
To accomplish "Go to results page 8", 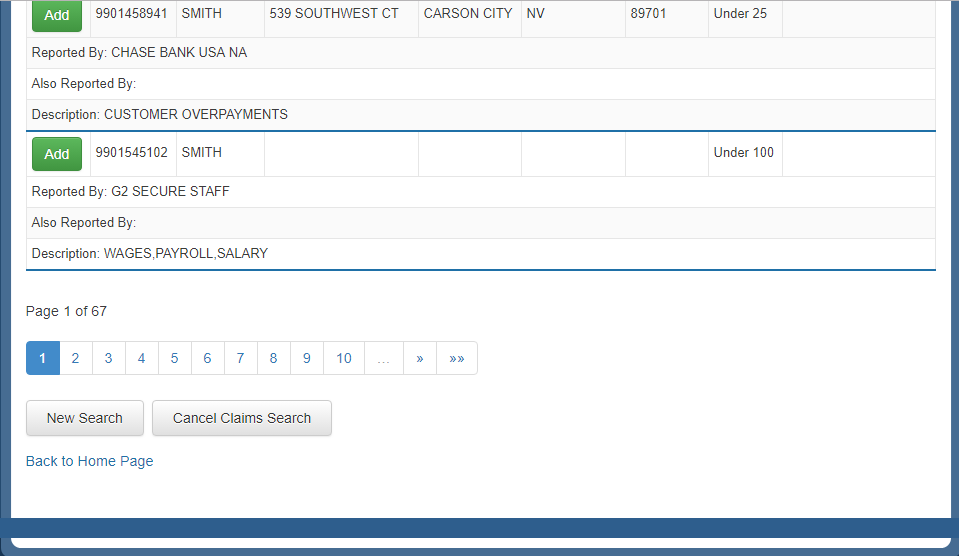I will click(x=273, y=358).
